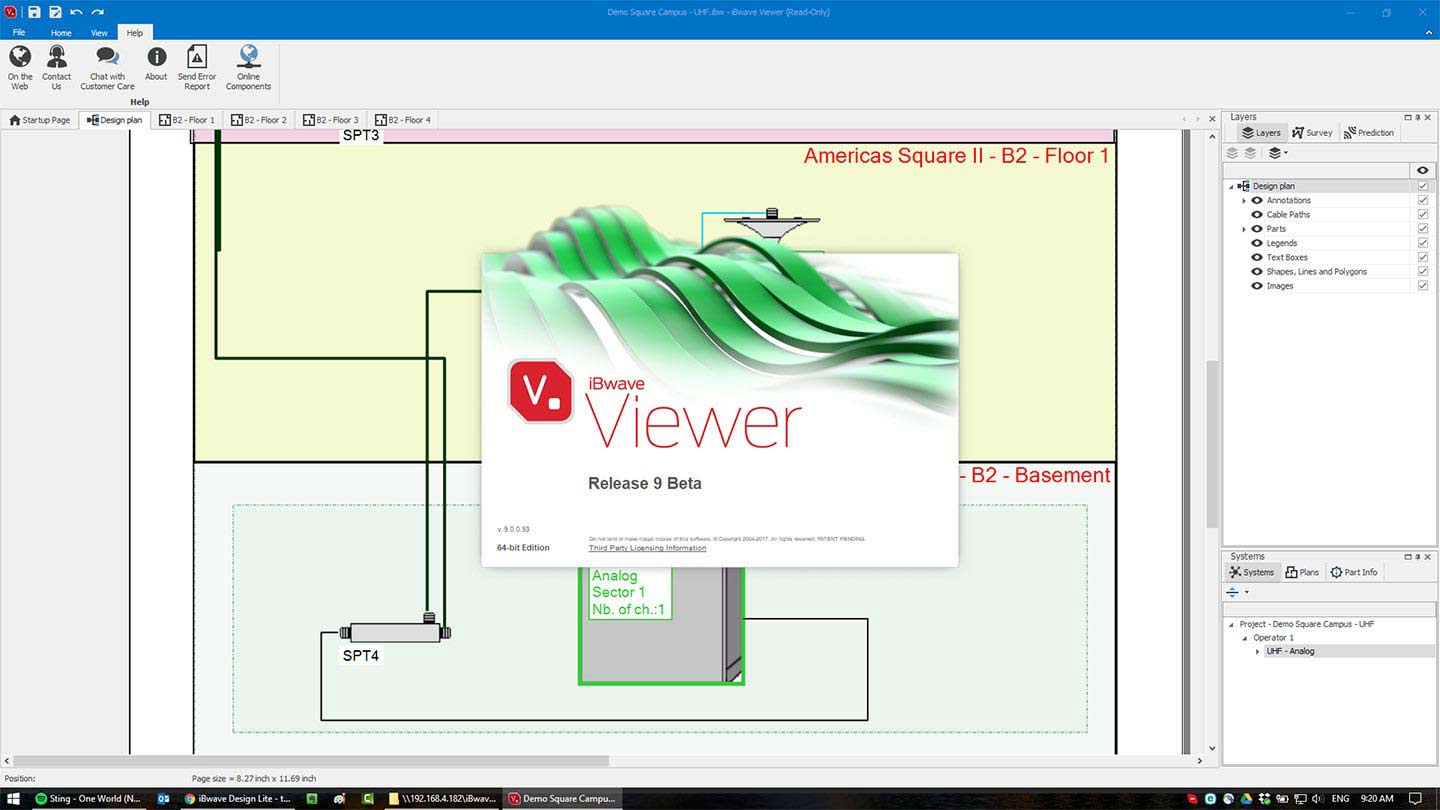The height and width of the screenshot is (810, 1440).
Task: Open Online Components icon
Action: (x=249, y=57)
